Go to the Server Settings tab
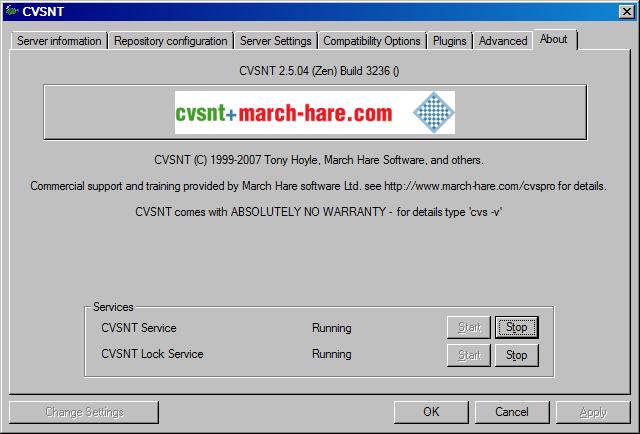 (277, 41)
